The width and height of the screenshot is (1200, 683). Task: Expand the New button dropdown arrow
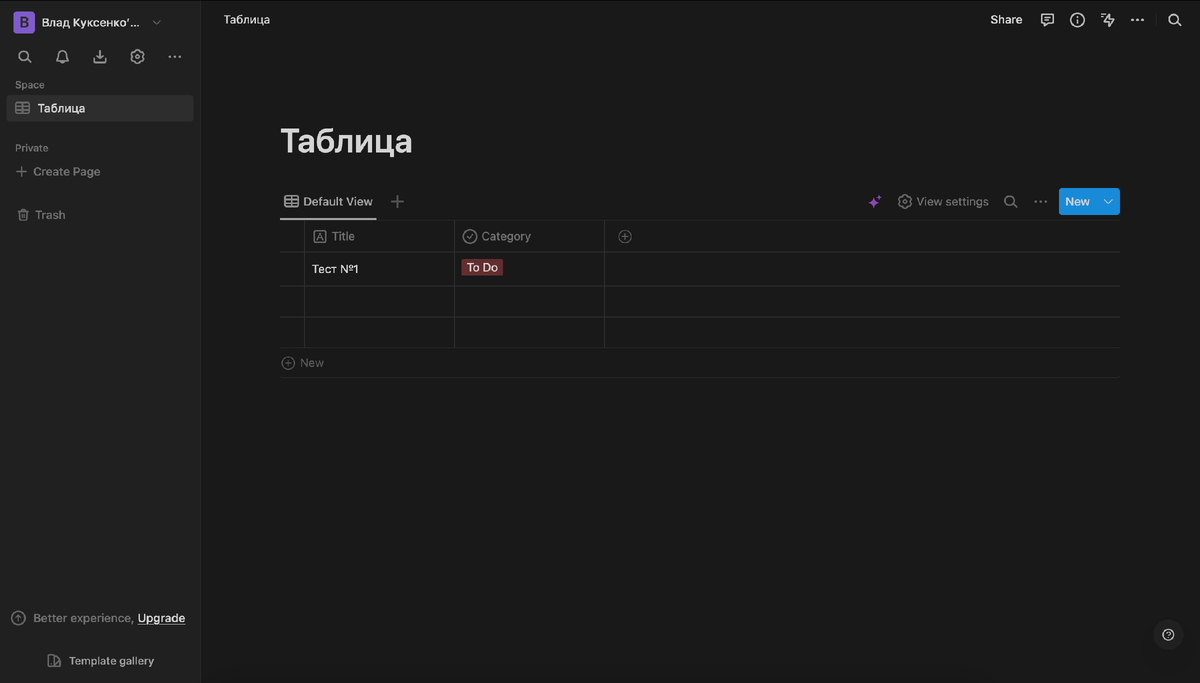[1108, 202]
